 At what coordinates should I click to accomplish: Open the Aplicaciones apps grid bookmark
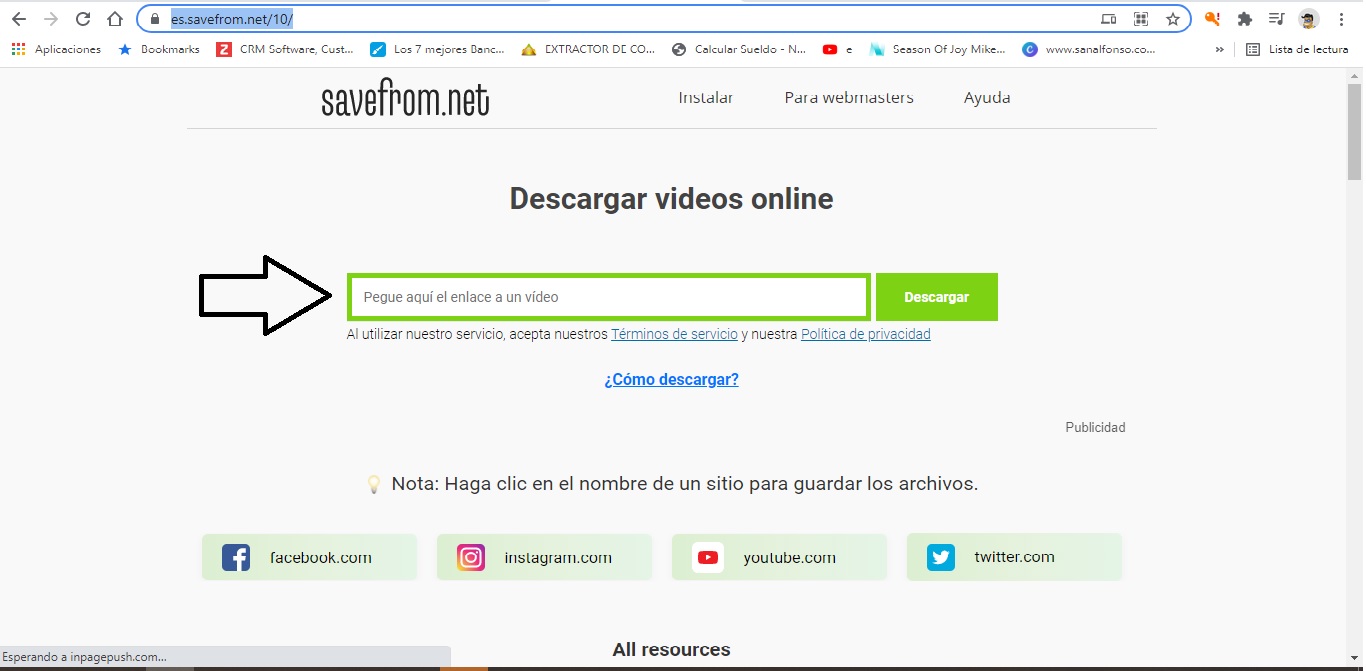tap(56, 49)
